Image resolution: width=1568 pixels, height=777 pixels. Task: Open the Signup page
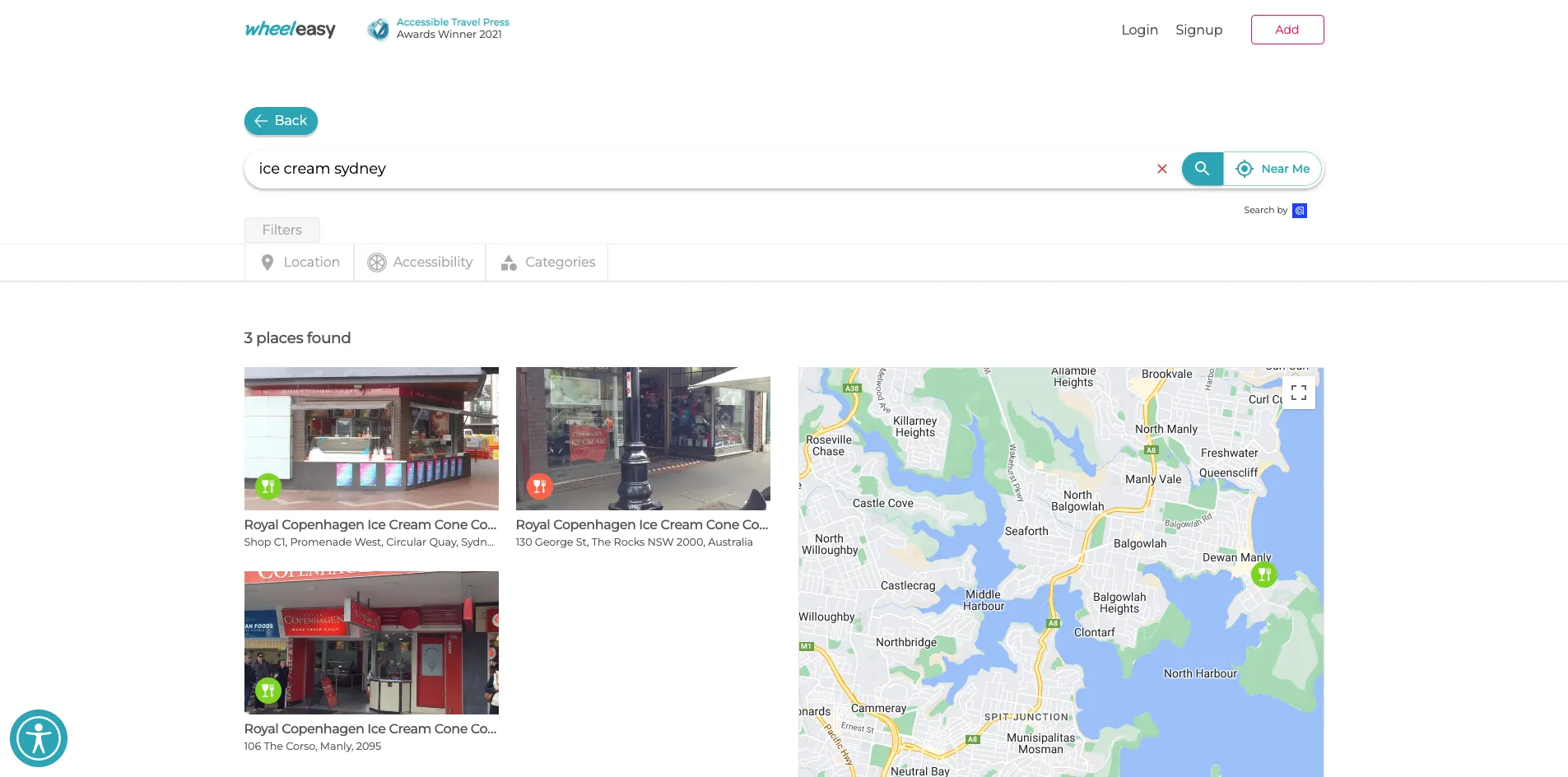1198,30
